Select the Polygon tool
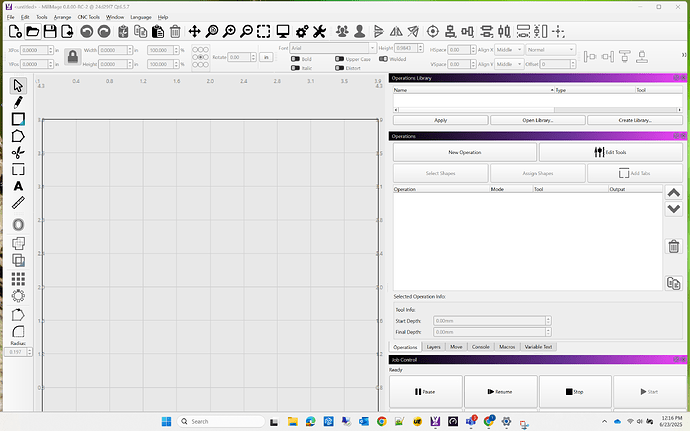Viewport: 690px width, 431px height. (x=18, y=136)
